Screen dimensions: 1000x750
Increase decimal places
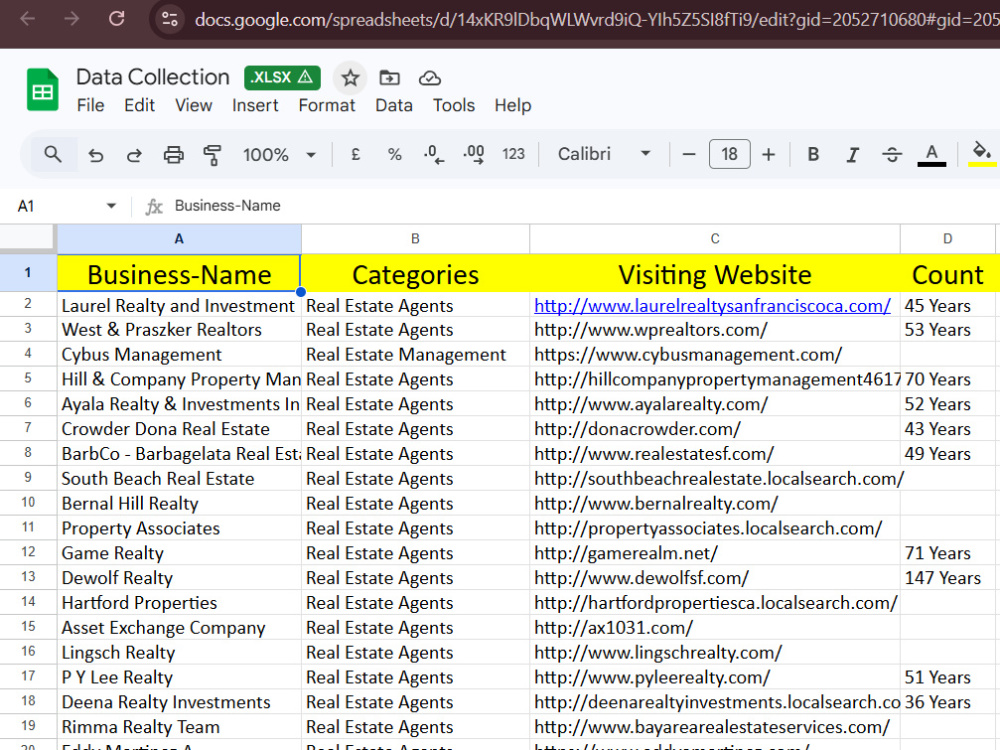pyautogui.click(x=473, y=154)
